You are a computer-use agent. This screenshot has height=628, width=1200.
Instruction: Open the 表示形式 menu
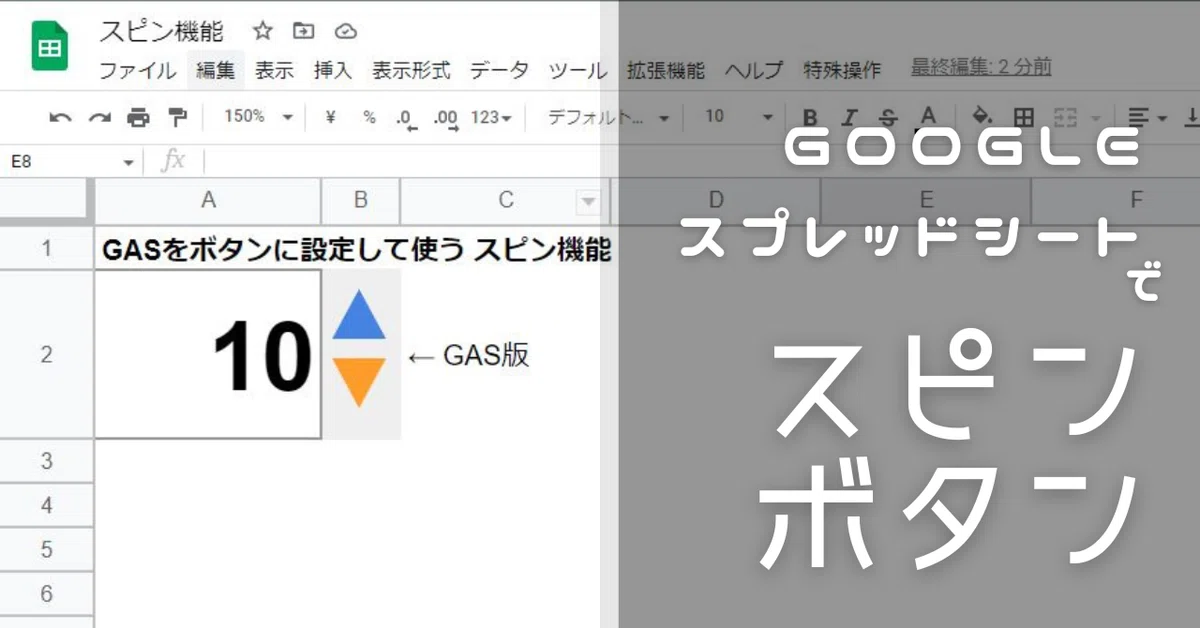(x=411, y=70)
